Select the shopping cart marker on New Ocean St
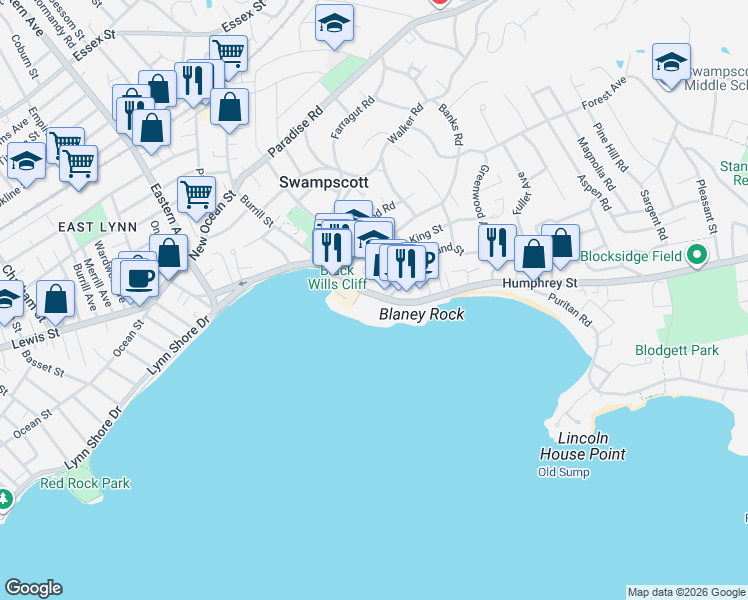This screenshot has width=748, height=600. pos(197,195)
